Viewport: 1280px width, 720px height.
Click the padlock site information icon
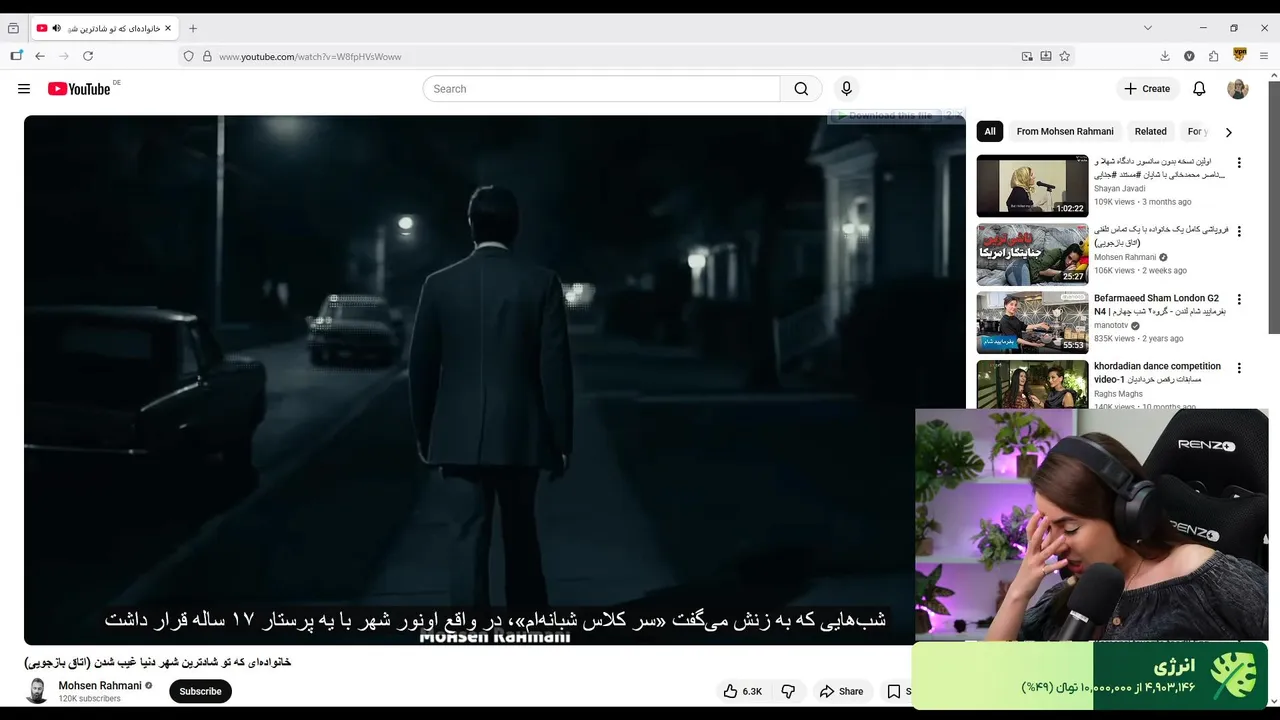tap(207, 56)
